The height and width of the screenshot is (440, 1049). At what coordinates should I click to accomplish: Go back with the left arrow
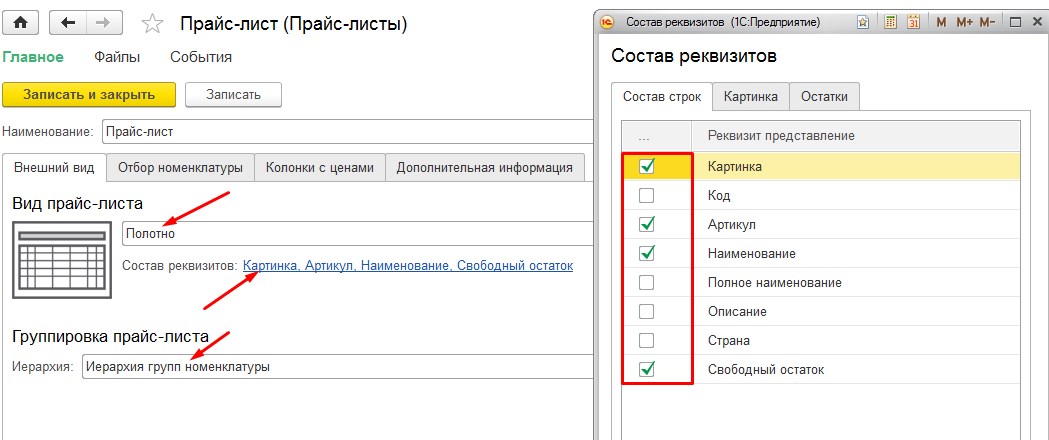tap(67, 22)
